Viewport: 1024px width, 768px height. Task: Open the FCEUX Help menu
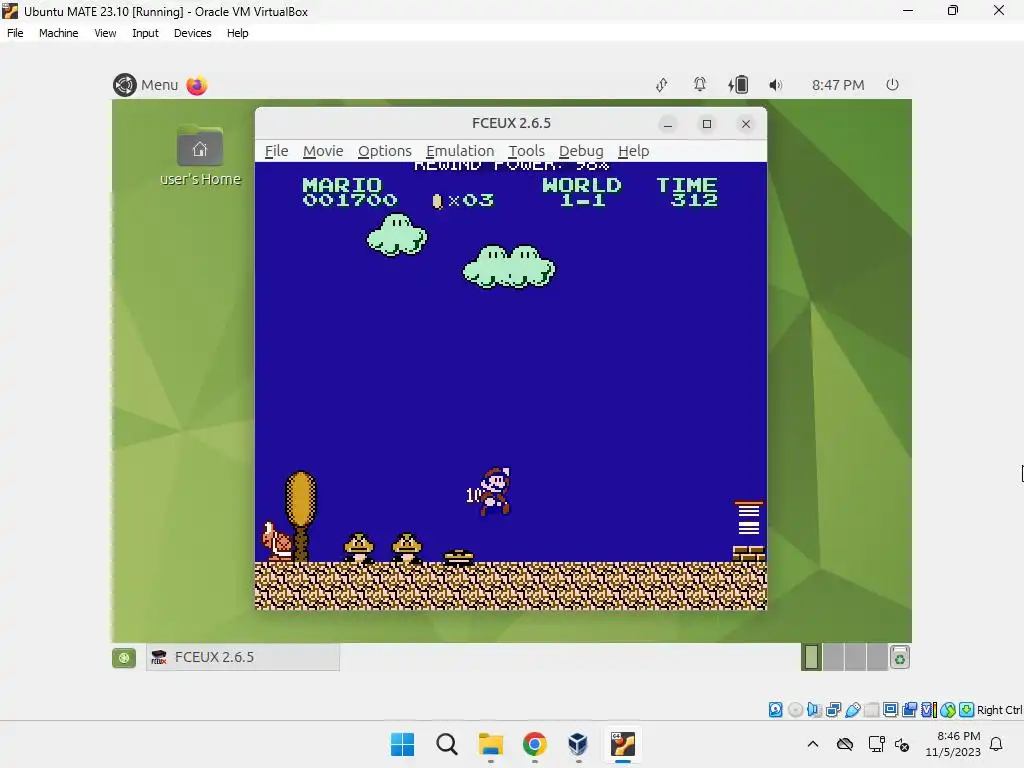633,151
